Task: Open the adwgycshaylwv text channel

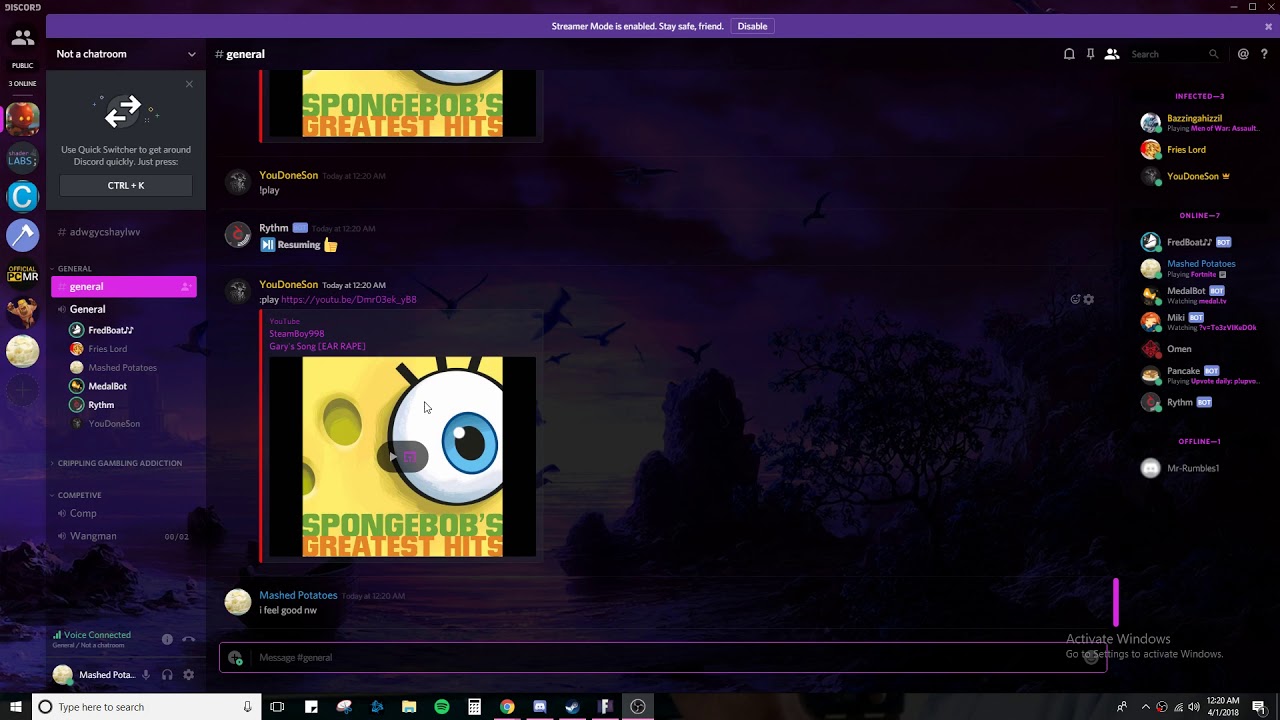Action: pyautogui.click(x=104, y=232)
